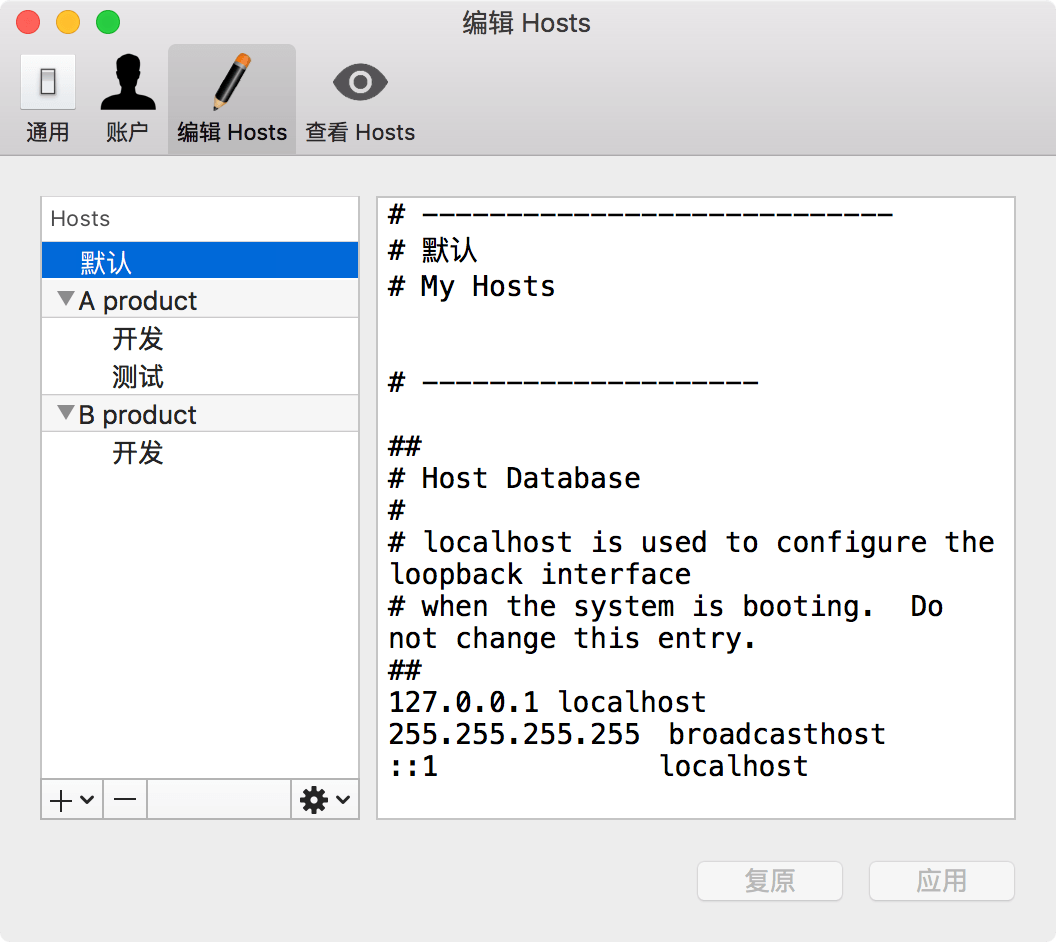Select the 编辑 Hosts pencil icon
Viewport: 1056px width, 942px height.
(x=232, y=81)
